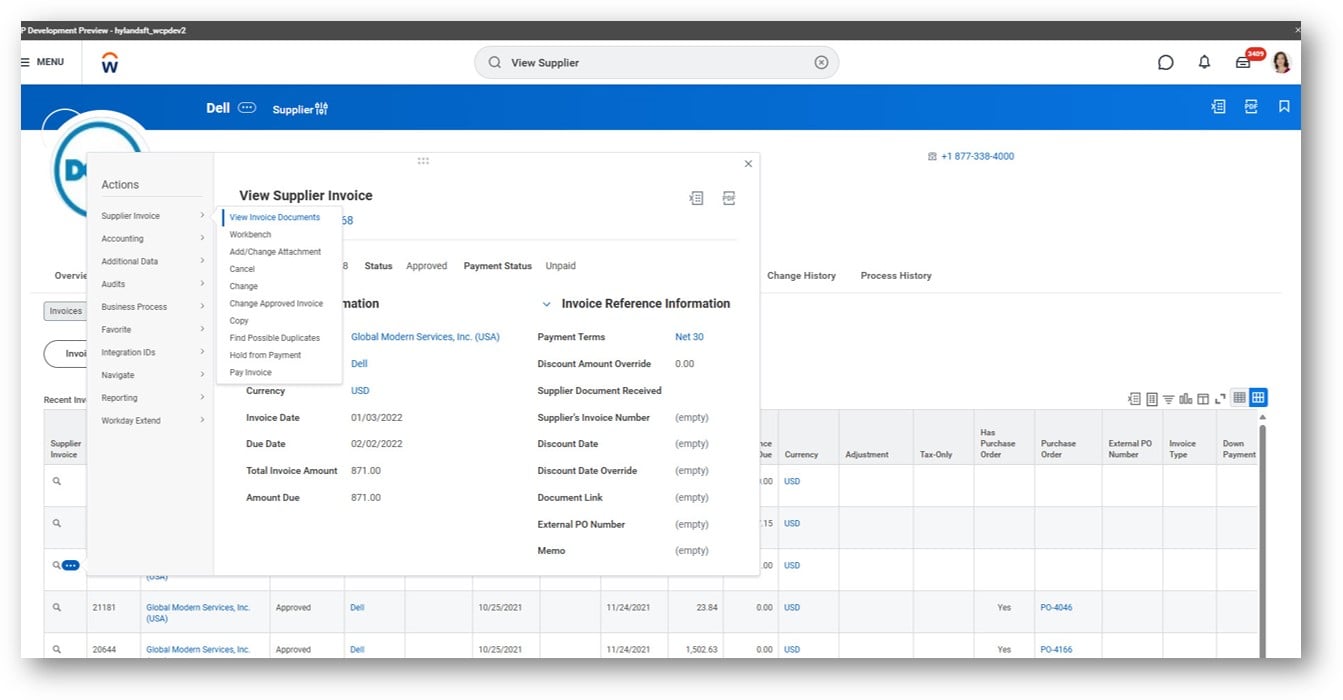Click the Supplier configure sliders icon
The width and height of the screenshot is (1343, 700).
coord(321,108)
